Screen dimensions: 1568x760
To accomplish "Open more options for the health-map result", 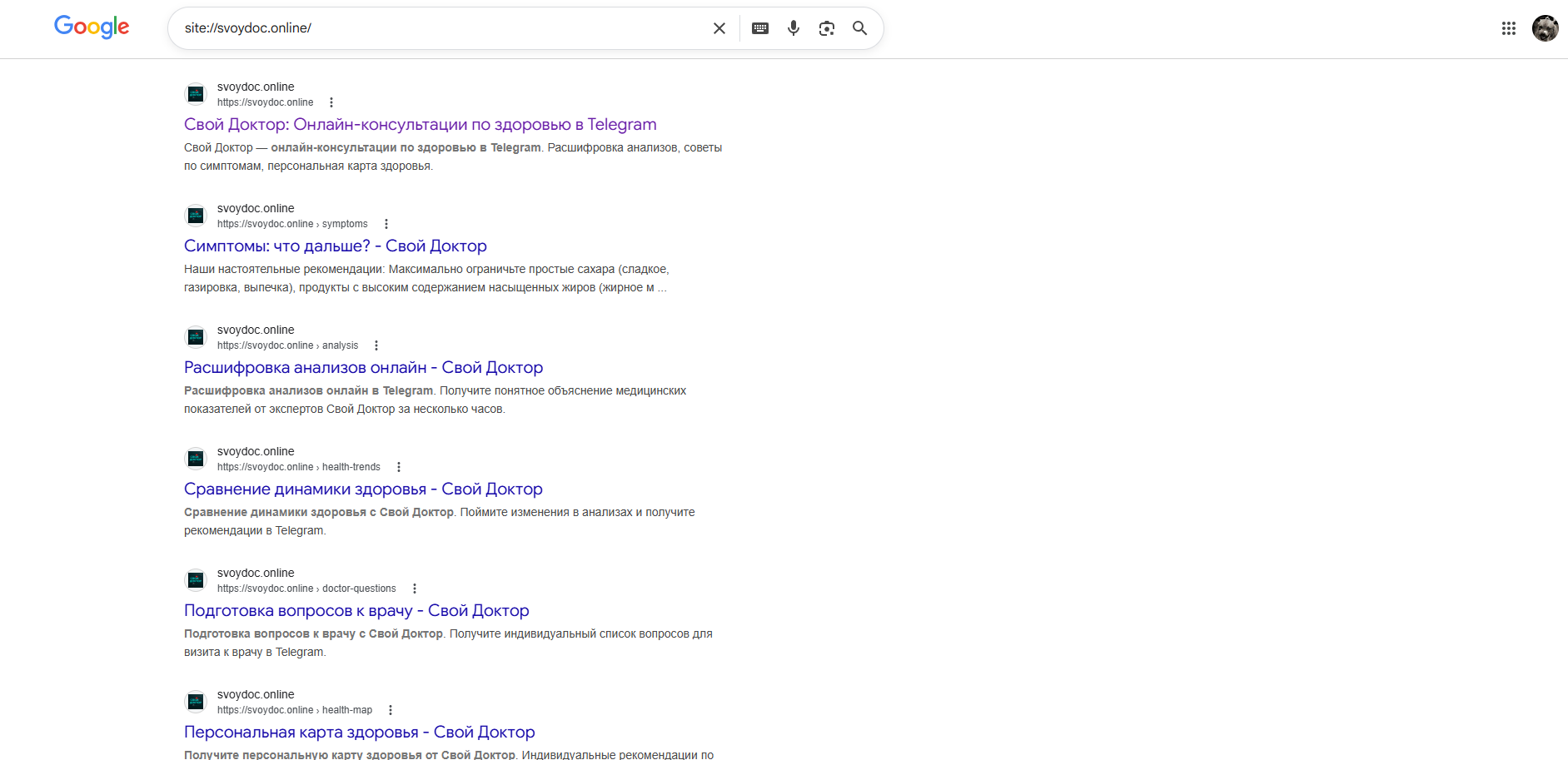I will pyautogui.click(x=391, y=710).
